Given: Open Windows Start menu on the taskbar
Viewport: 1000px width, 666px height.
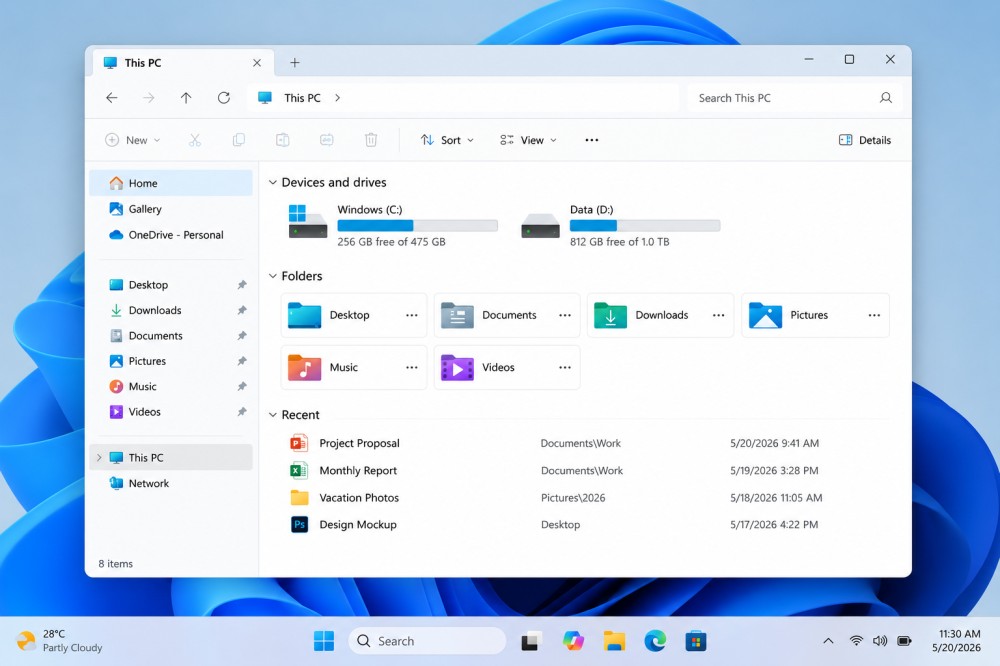Looking at the screenshot, I should pos(324,641).
